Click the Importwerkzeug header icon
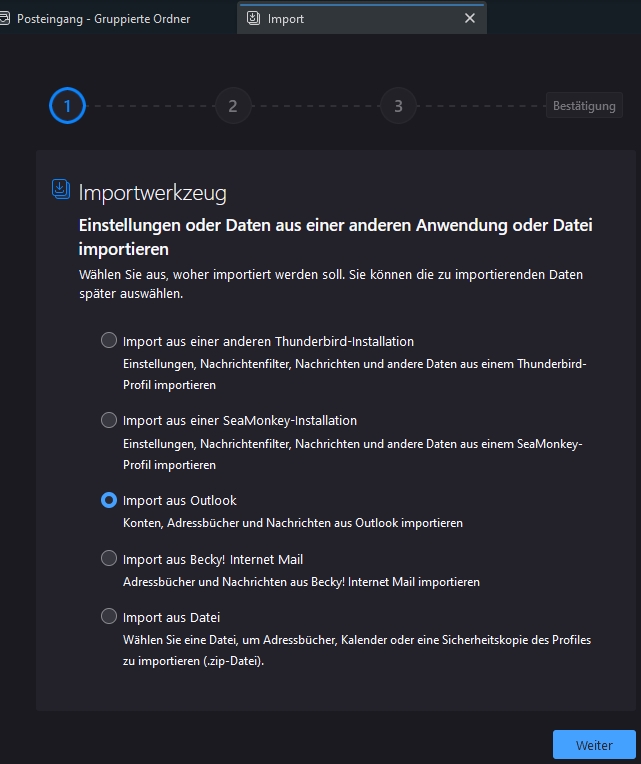 [61, 189]
